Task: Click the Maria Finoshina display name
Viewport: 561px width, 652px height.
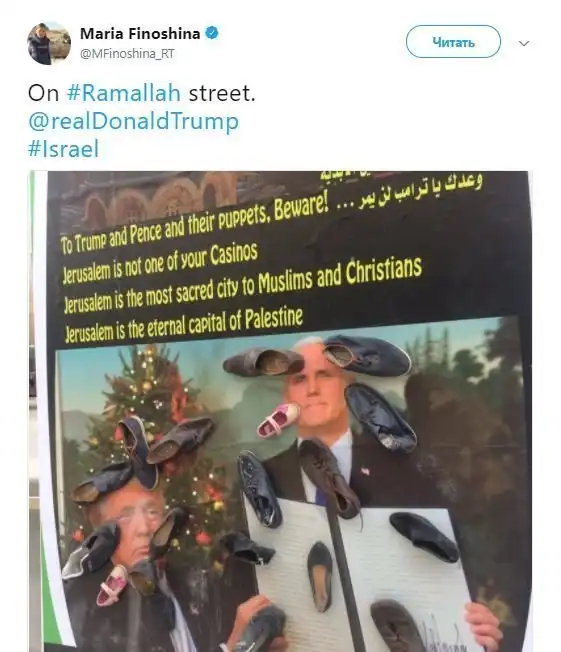Action: pyautogui.click(x=140, y=33)
